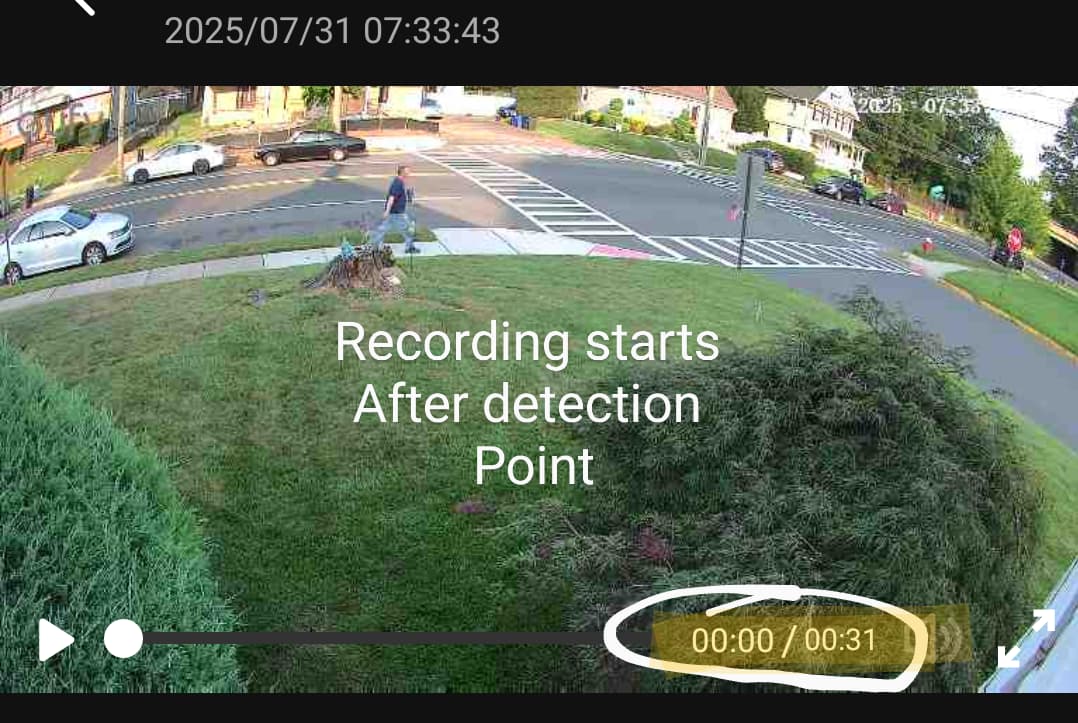Tap the "Recording starts" overlay text
Image resolution: width=1078 pixels, height=723 pixels.
coord(527,342)
